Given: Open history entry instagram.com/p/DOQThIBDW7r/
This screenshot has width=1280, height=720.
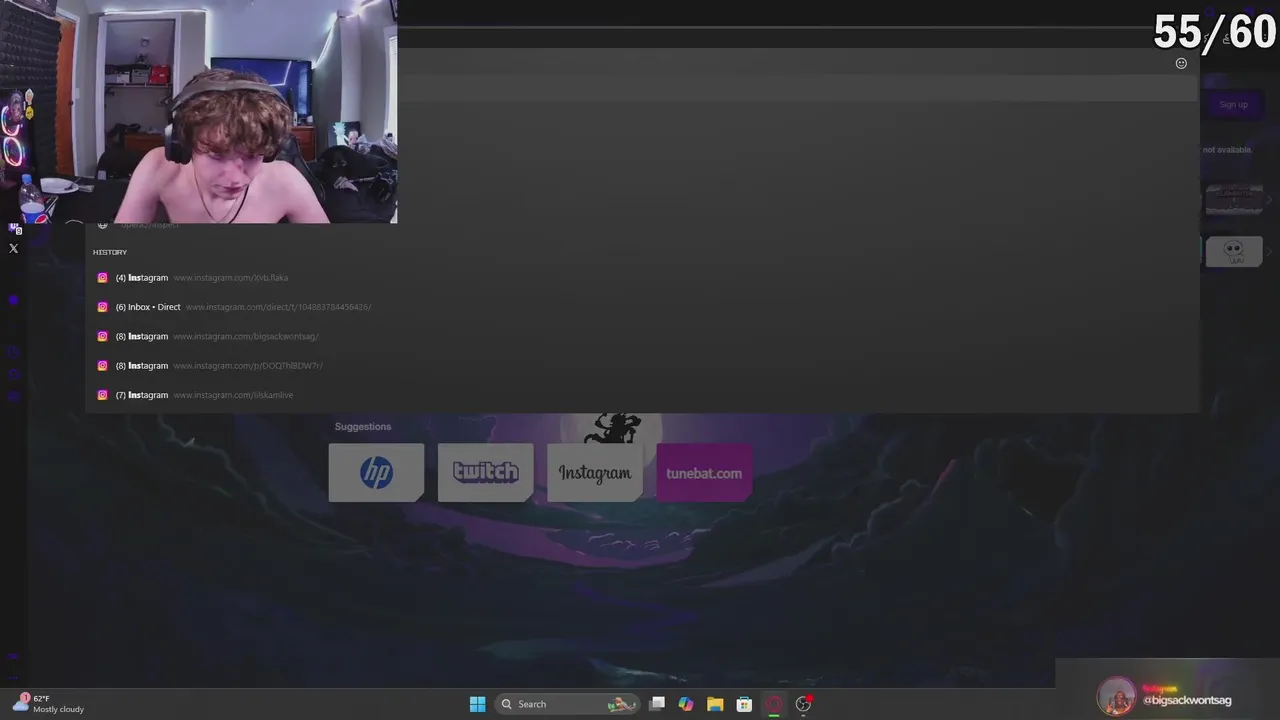Looking at the screenshot, I should click(642, 366).
